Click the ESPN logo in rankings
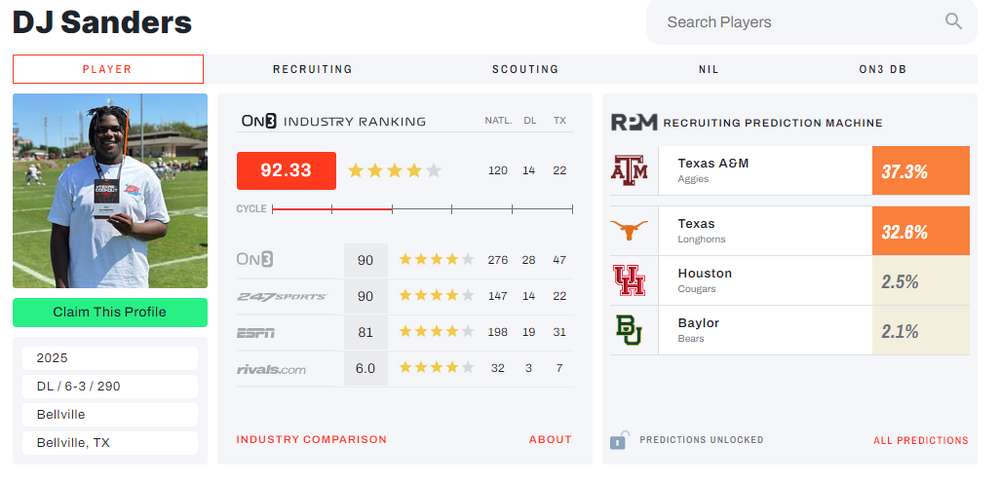The height and width of the screenshot is (481, 1000). coord(256,333)
